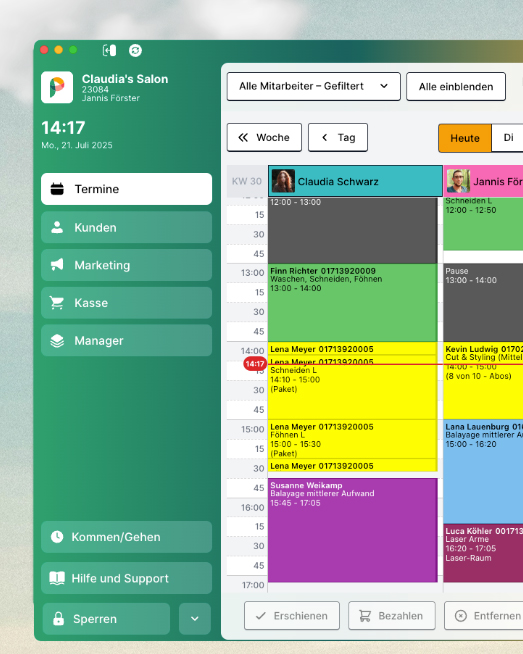Click the 15:00 time label
The image size is (523, 654).
coord(252,429)
